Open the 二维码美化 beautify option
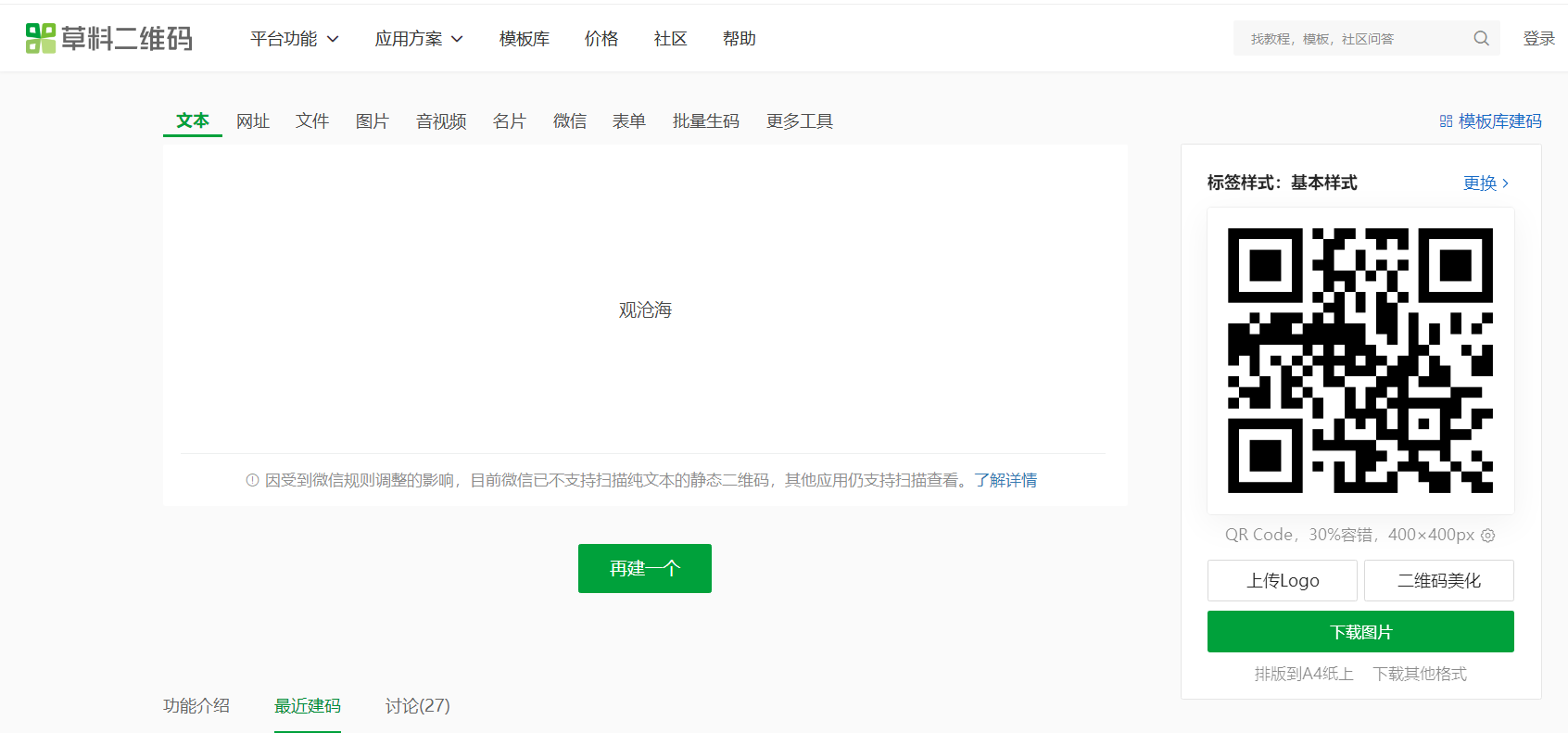1568x733 pixels. [x=1438, y=581]
